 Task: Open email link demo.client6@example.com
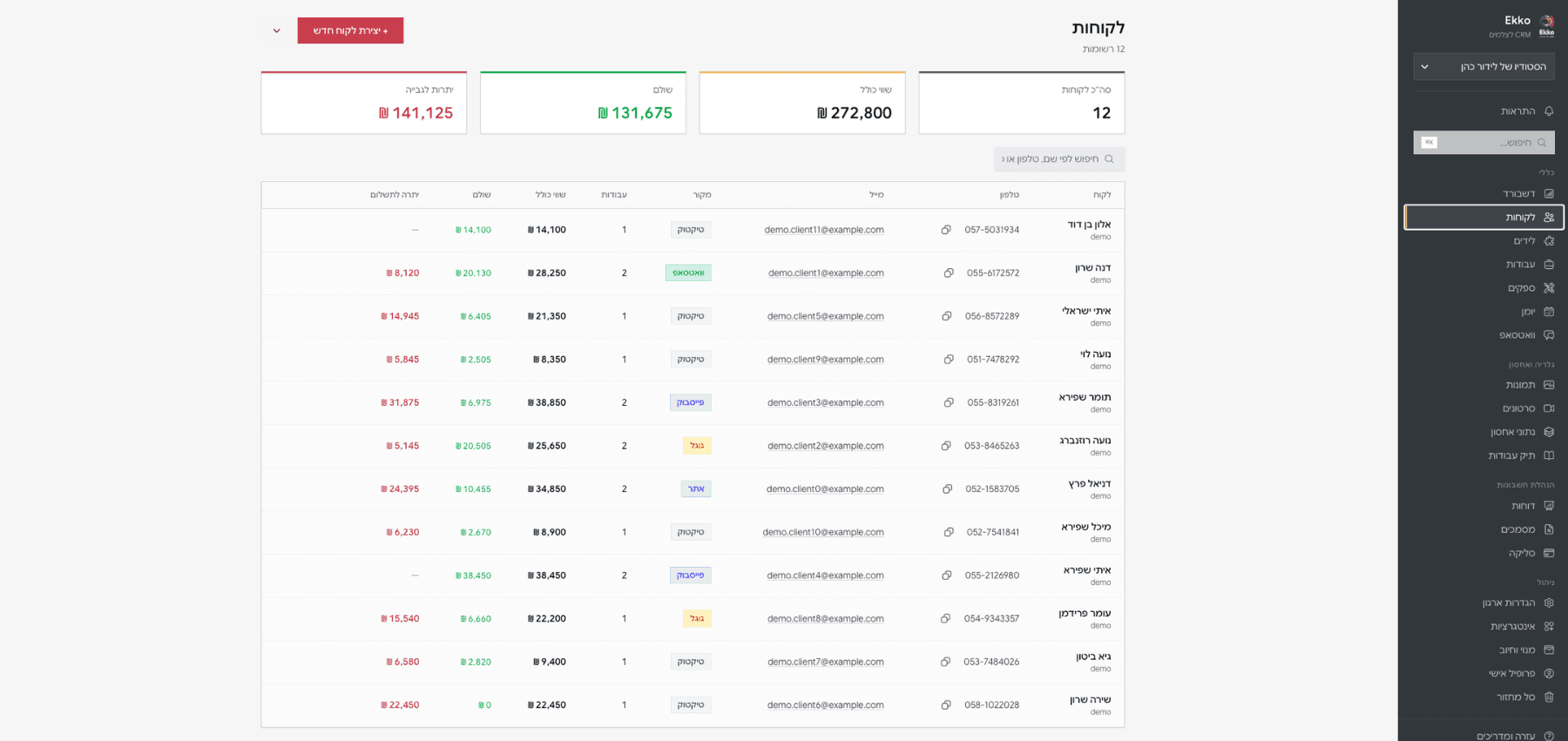[x=826, y=704]
